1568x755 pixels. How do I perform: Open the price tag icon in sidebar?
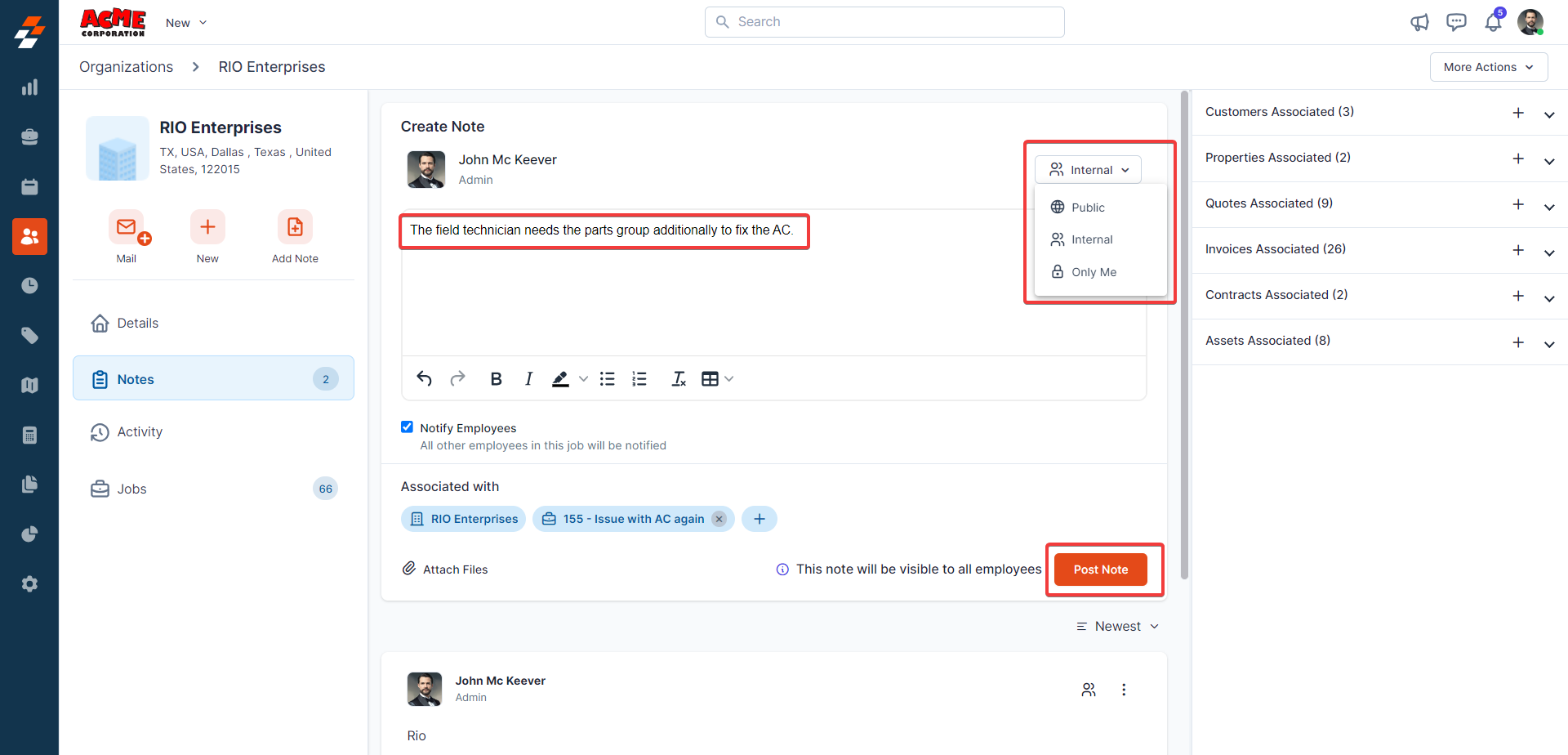29,336
